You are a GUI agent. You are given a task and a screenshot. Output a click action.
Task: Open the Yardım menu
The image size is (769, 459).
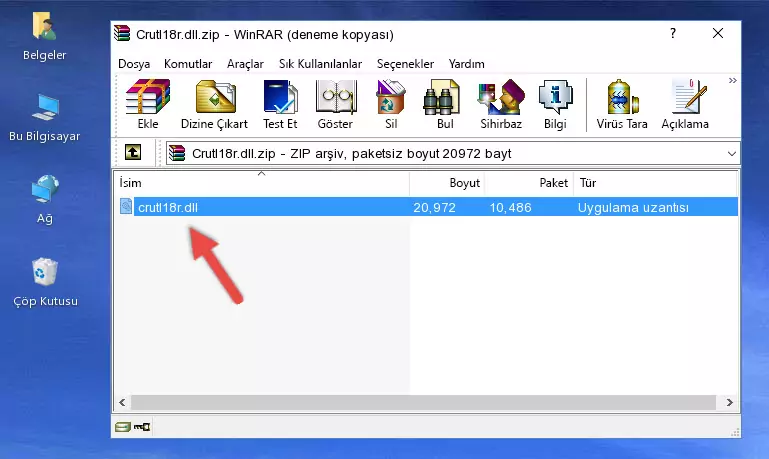click(x=466, y=64)
